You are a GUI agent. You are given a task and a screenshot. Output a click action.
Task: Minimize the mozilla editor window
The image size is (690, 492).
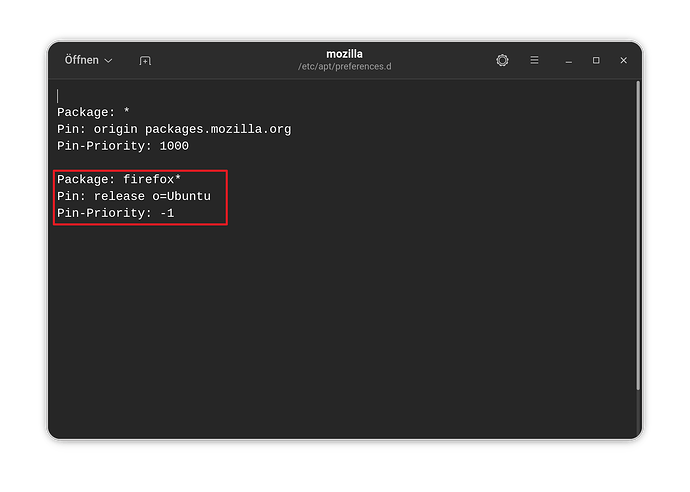click(x=569, y=61)
